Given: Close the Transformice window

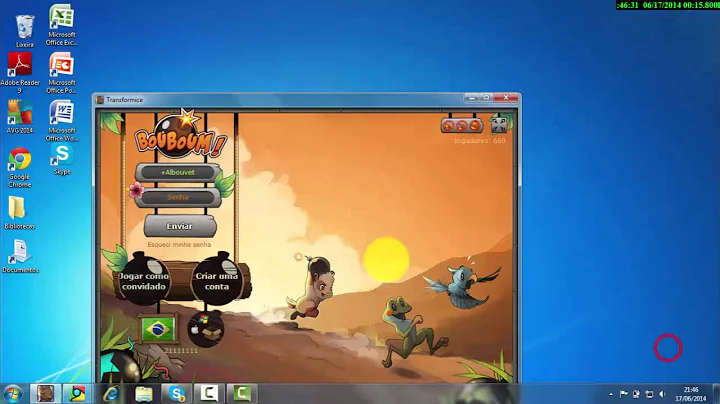Looking at the screenshot, I should (x=506, y=98).
